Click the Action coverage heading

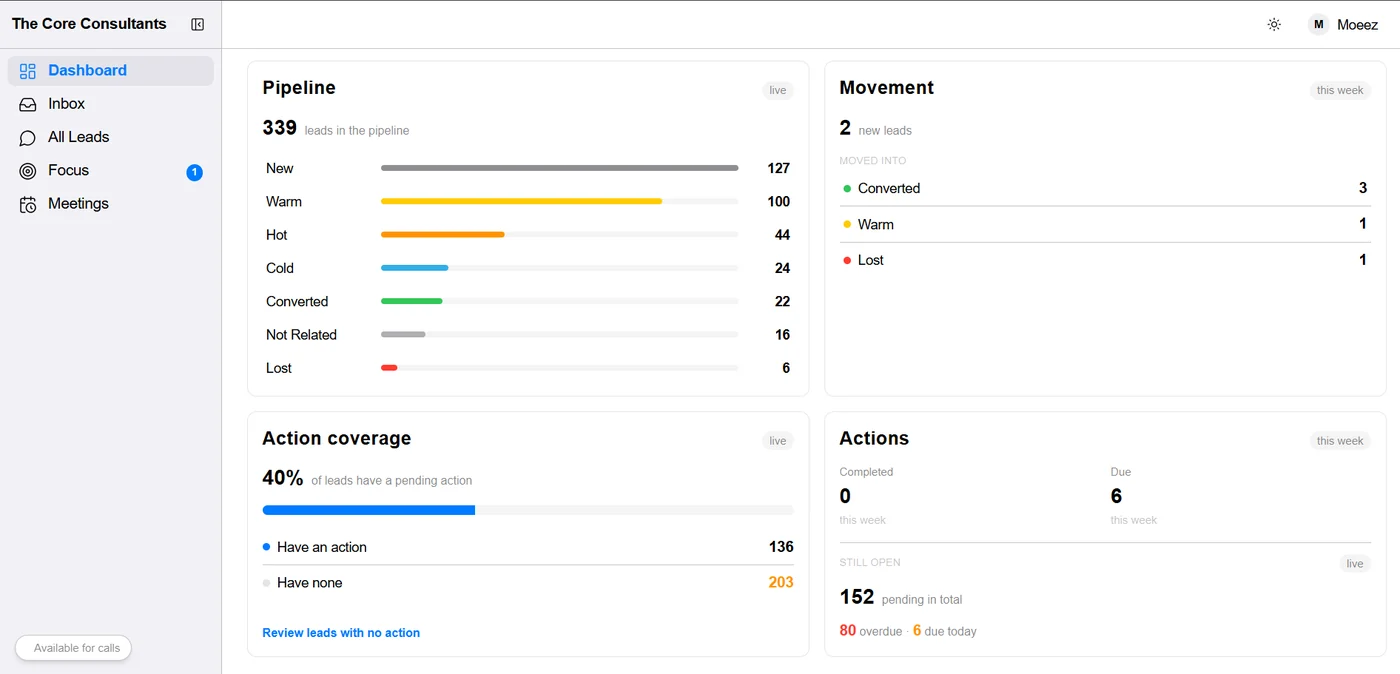coord(336,438)
